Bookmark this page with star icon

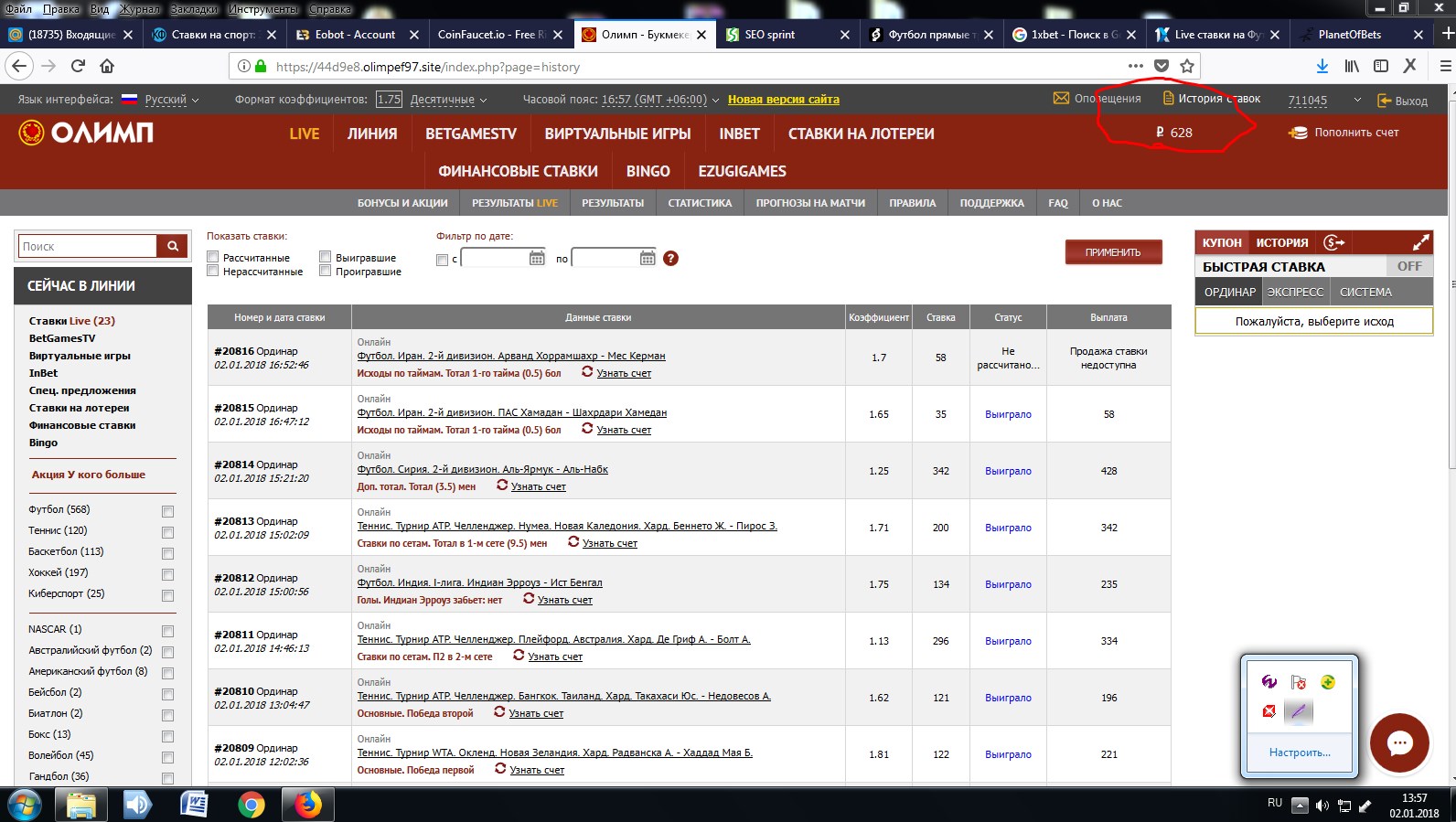(x=1187, y=66)
